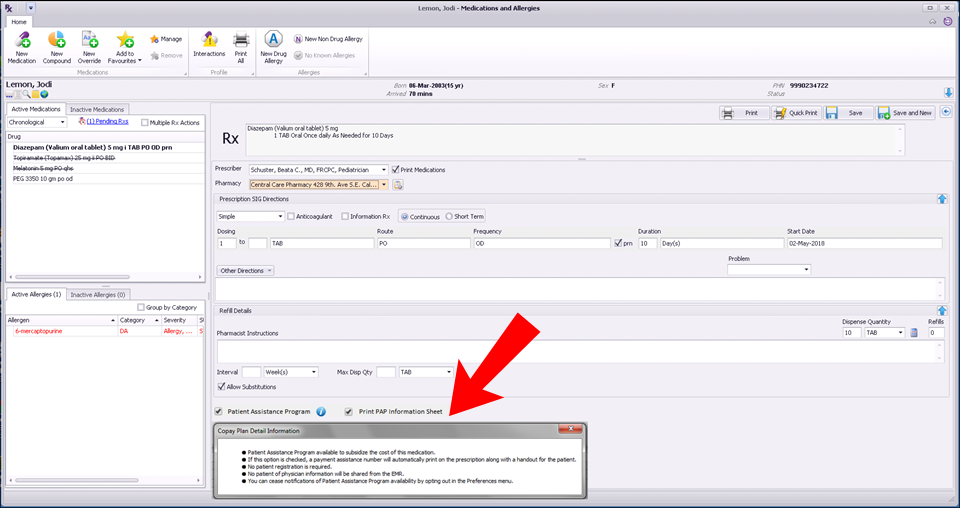Open the Simple SIG type dropdown
The image size is (960, 508).
280,217
